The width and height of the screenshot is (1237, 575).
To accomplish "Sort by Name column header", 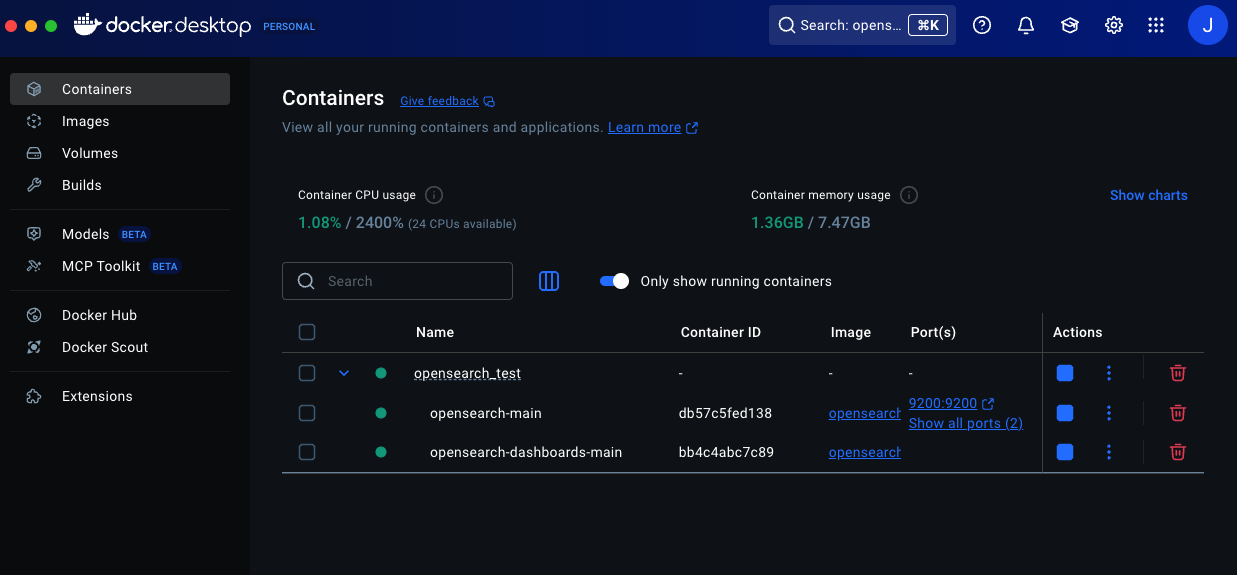I will coord(435,332).
